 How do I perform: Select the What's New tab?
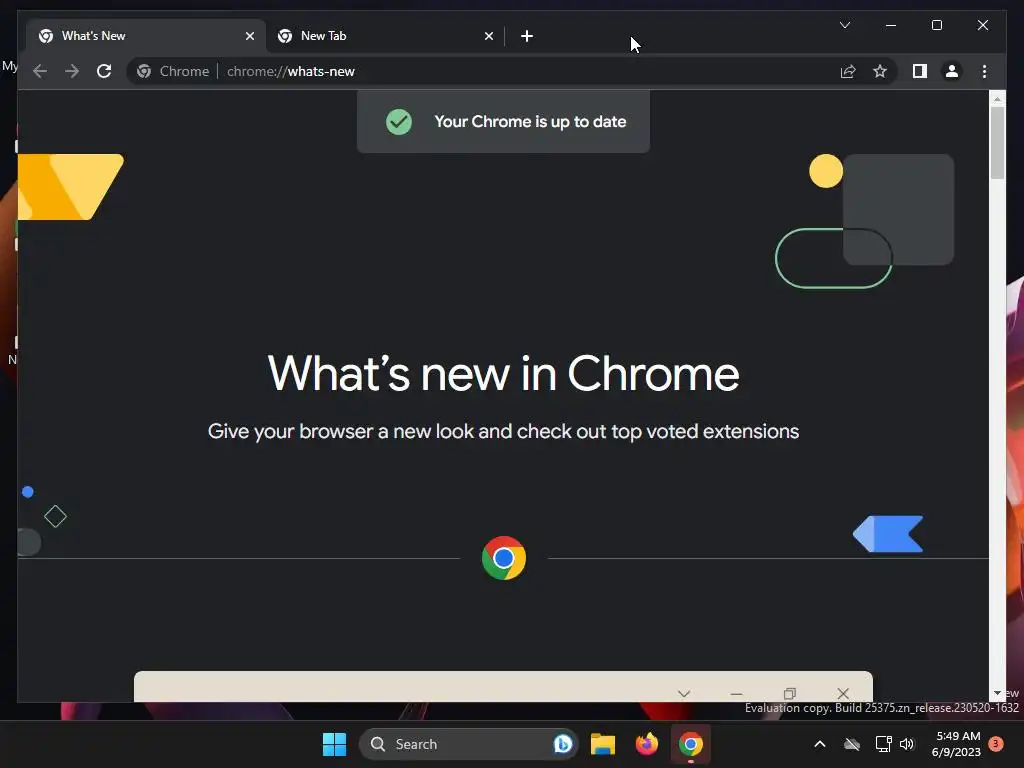(x=146, y=36)
